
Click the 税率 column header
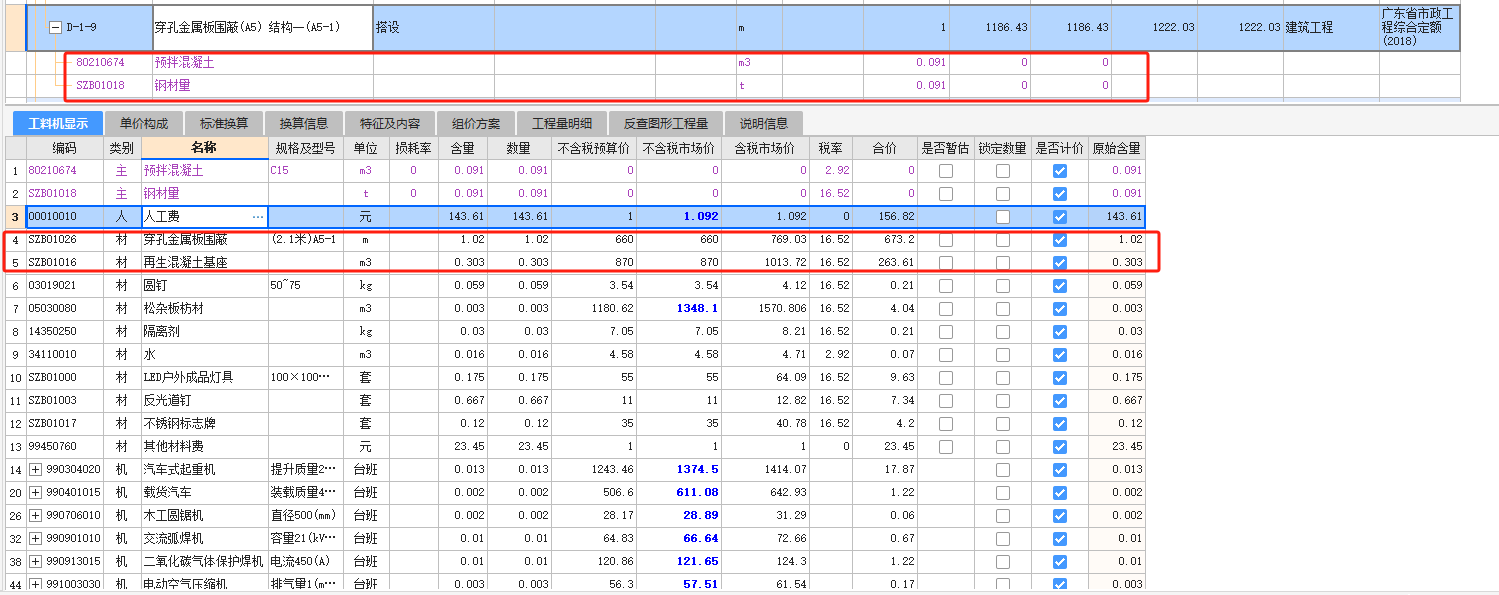pyautogui.click(x=830, y=148)
